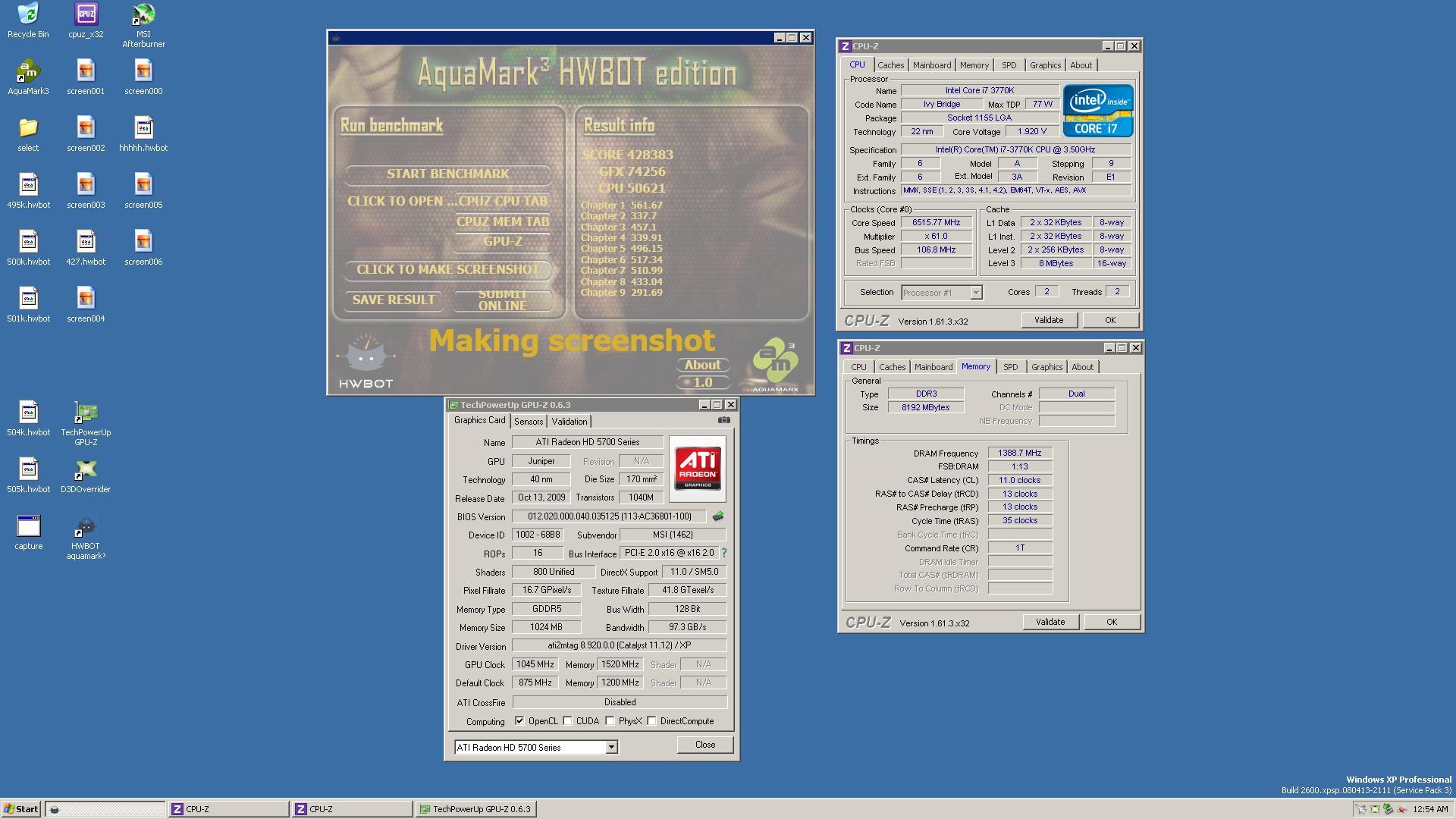Toggle CUDA checkbox in GPU-Z
The width and height of the screenshot is (1456, 819).
point(567,721)
